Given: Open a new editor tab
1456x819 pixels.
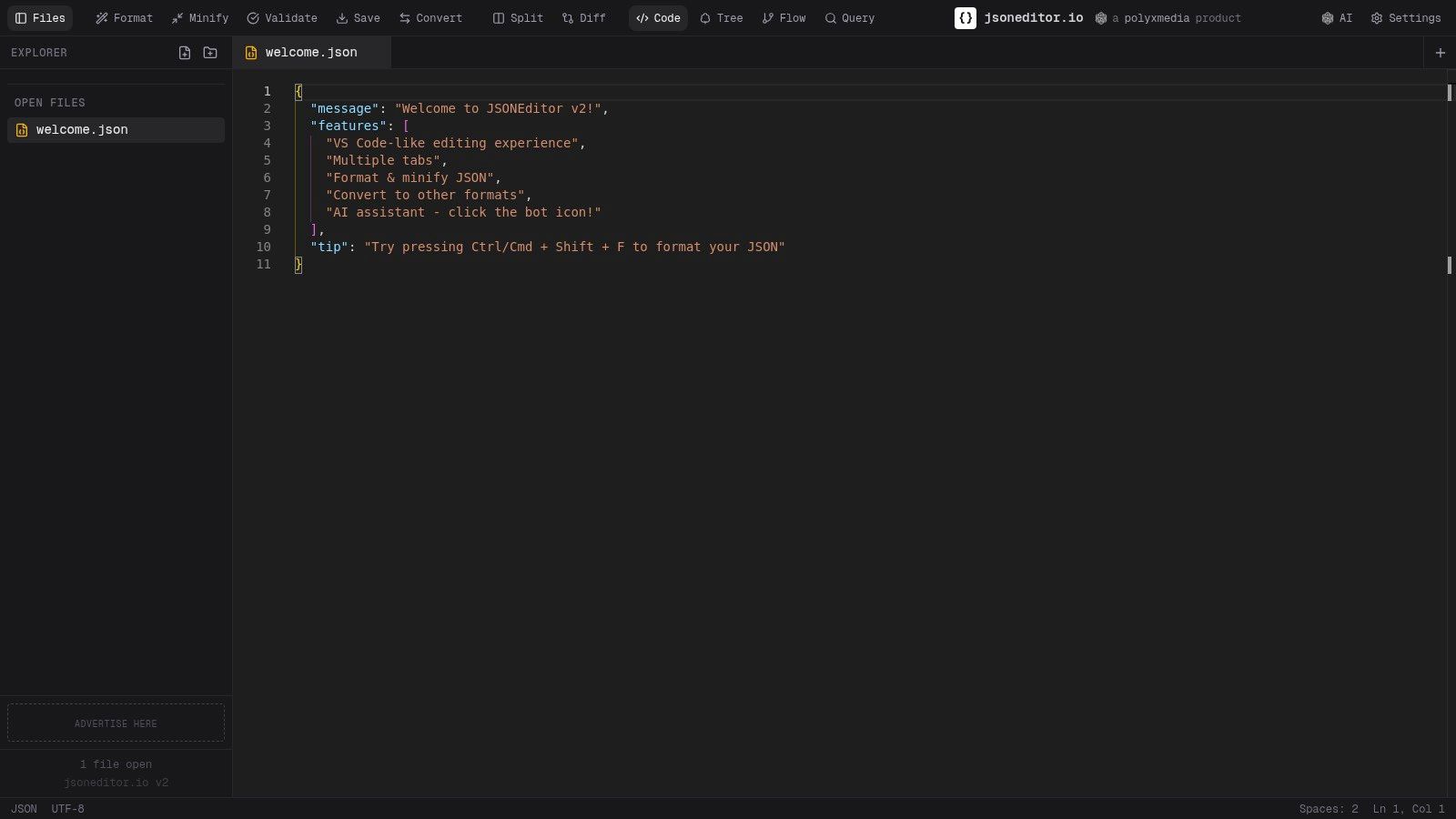Looking at the screenshot, I should tap(1441, 53).
